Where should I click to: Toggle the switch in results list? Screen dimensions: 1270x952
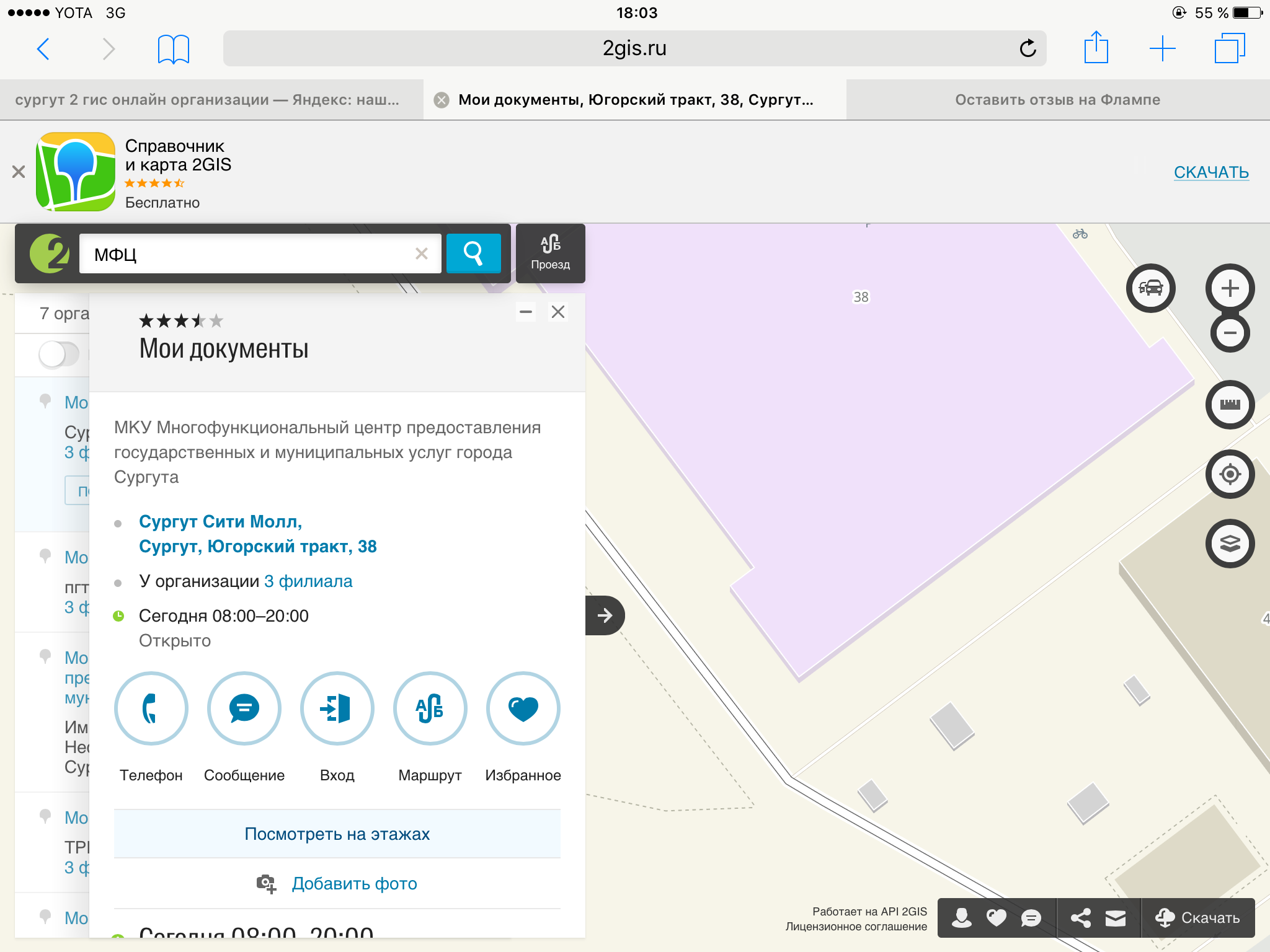(x=59, y=355)
